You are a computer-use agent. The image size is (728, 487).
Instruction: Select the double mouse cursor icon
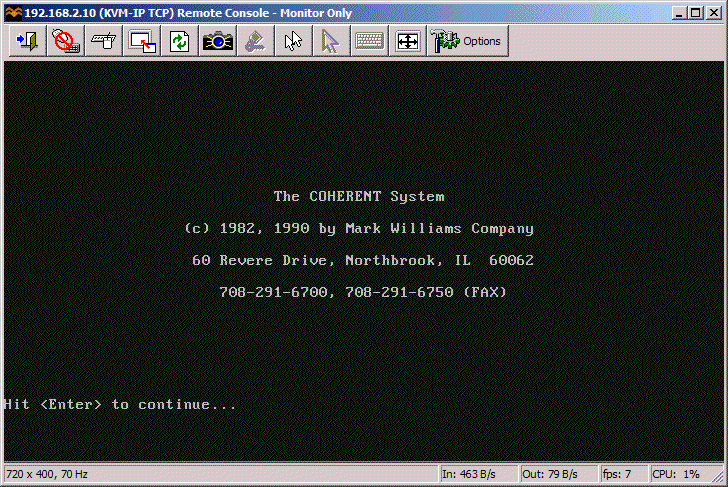(x=294, y=41)
